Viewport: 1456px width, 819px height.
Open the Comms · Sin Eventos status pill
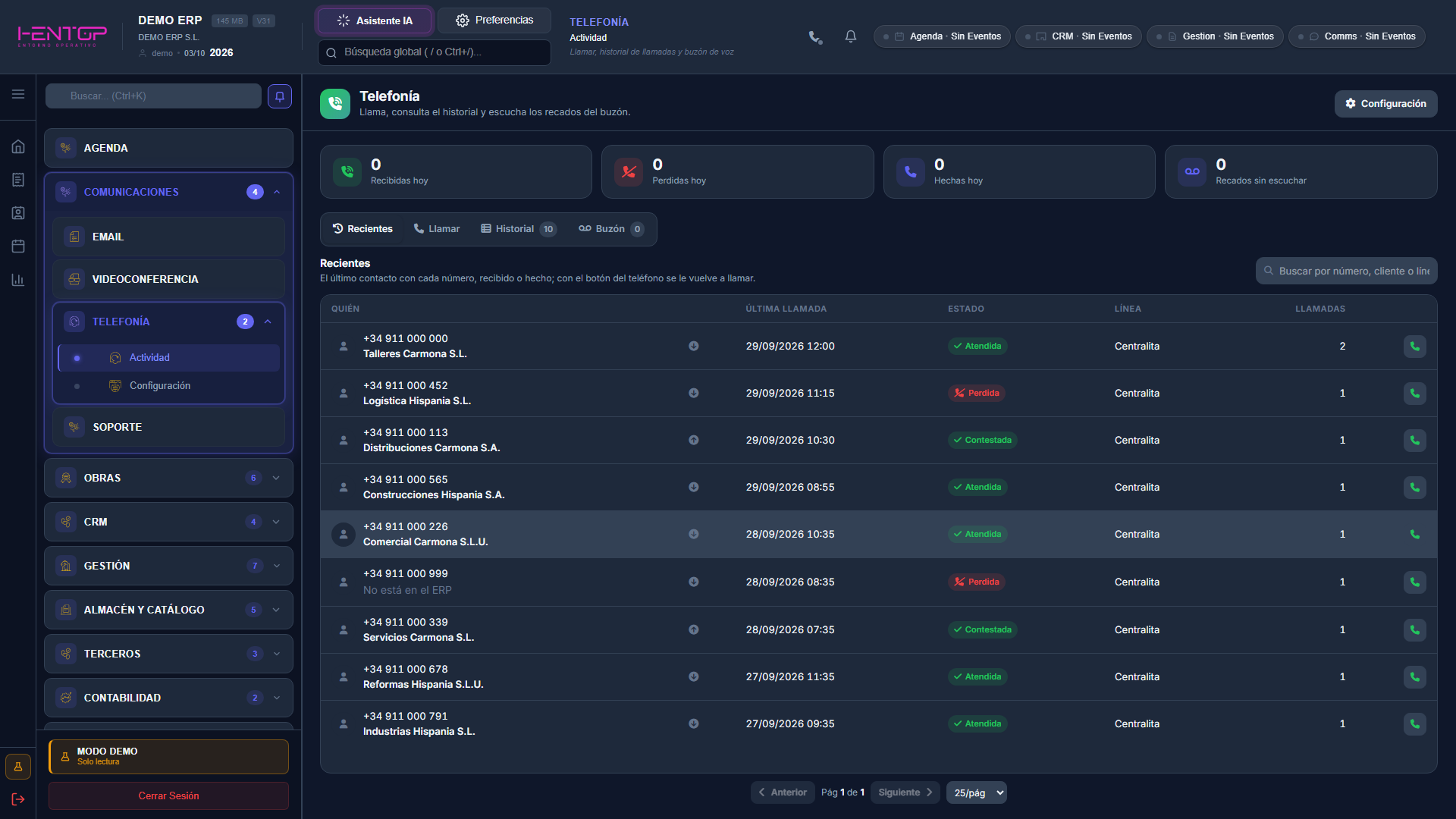click(1357, 36)
